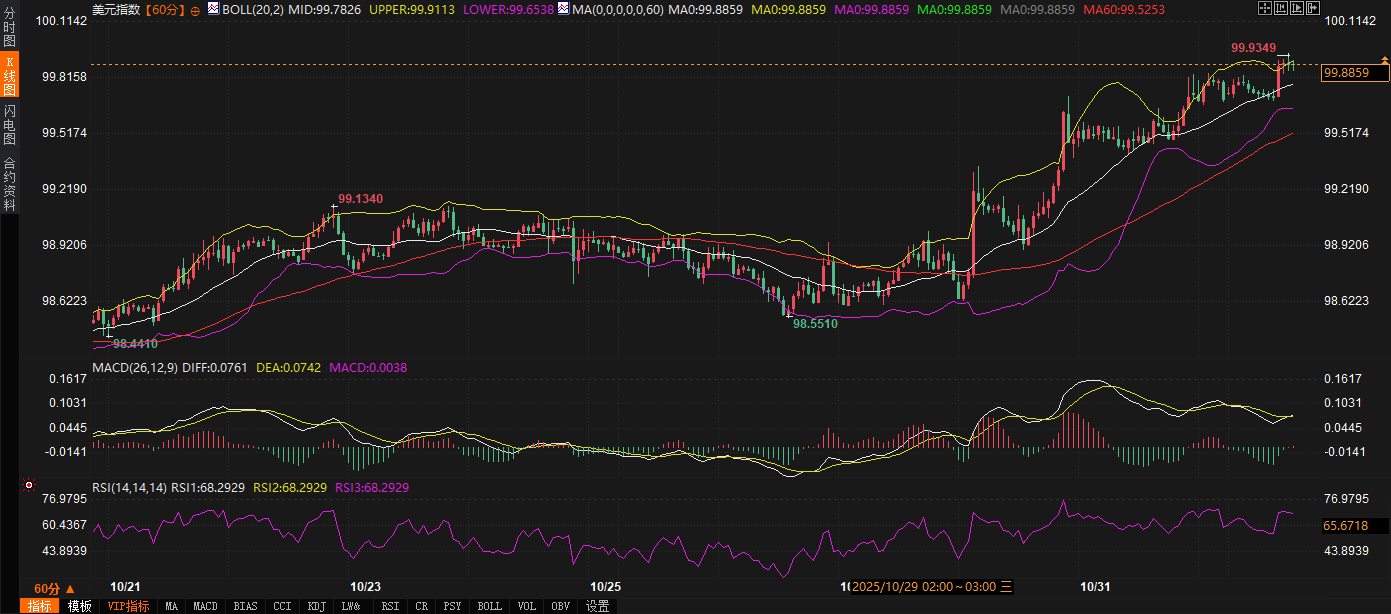This screenshot has width=1391, height=614.
Task: Click the KDJ indicator button
Action: coord(316,606)
